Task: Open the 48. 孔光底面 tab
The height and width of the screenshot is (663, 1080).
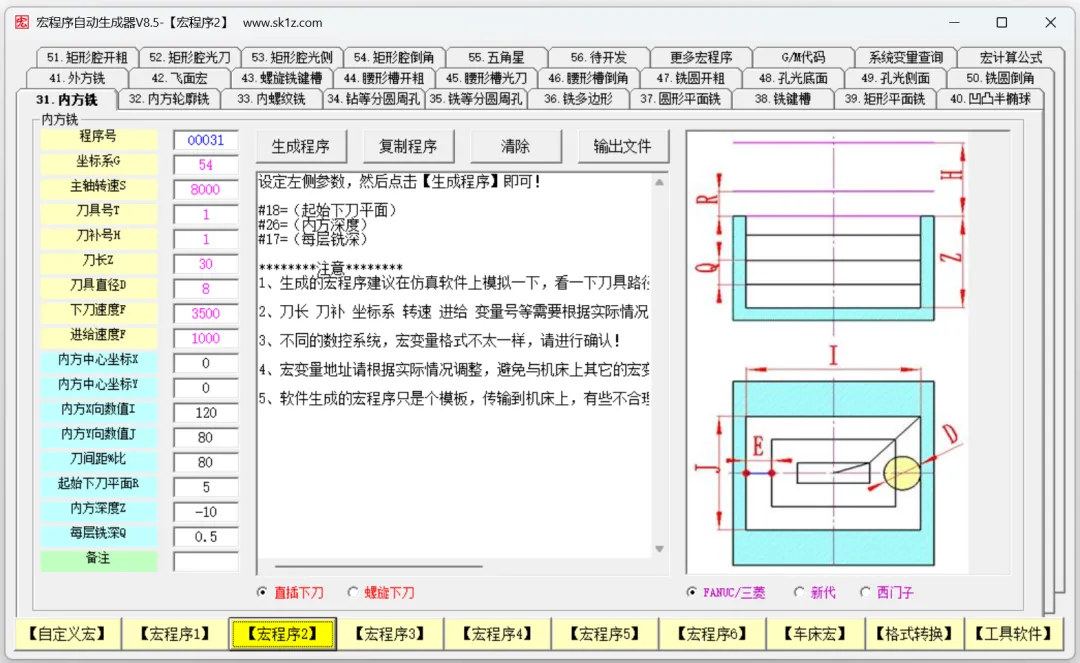Action: [793, 78]
